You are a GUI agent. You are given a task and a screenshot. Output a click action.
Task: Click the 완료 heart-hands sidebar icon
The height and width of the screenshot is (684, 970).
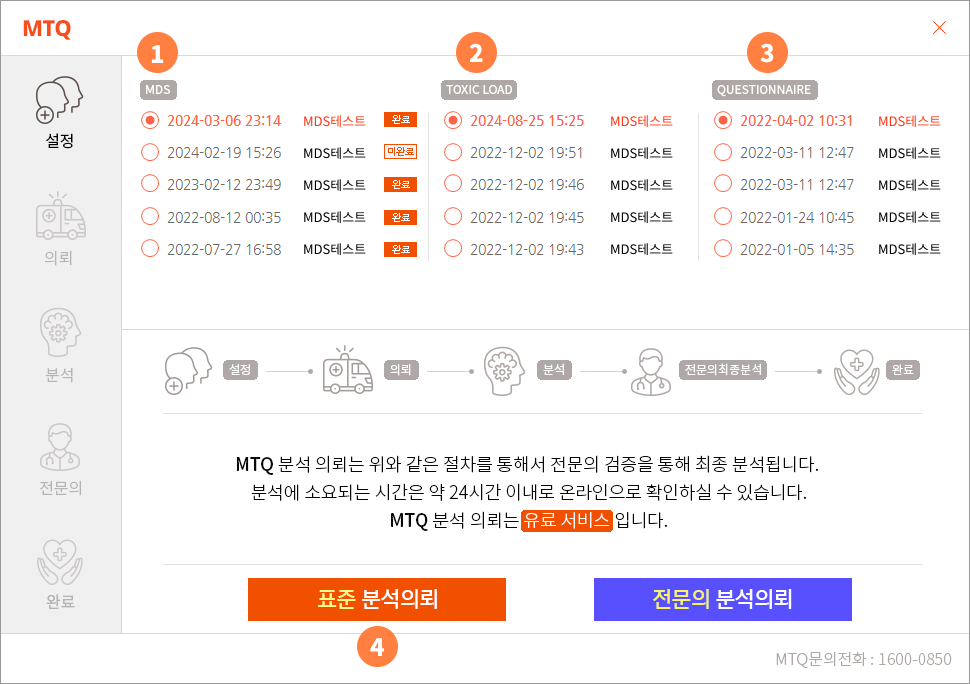[60, 561]
